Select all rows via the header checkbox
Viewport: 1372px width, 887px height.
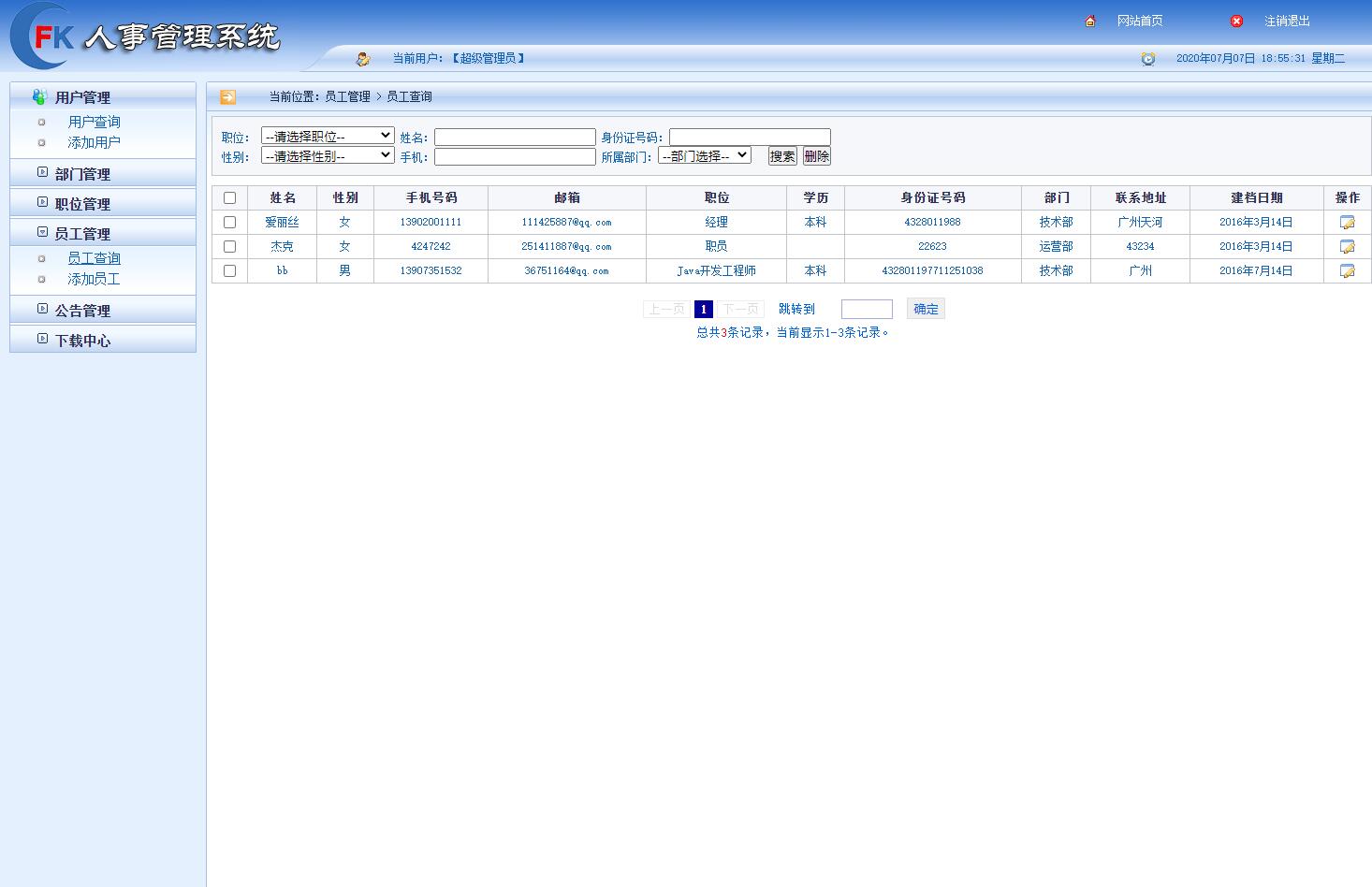[229, 197]
